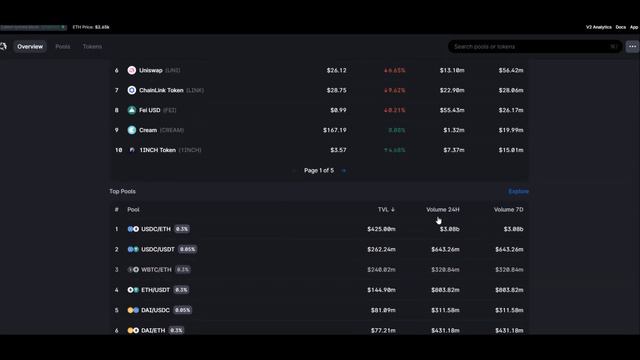Viewport: 640px width, 360px height.
Task: Click the ETH/USDT pool pair icon
Action: pyautogui.click(x=133, y=290)
